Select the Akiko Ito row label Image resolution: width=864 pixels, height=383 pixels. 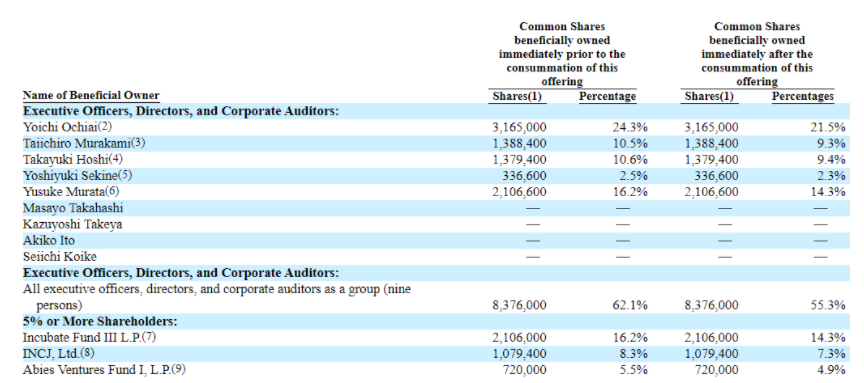tap(48, 241)
